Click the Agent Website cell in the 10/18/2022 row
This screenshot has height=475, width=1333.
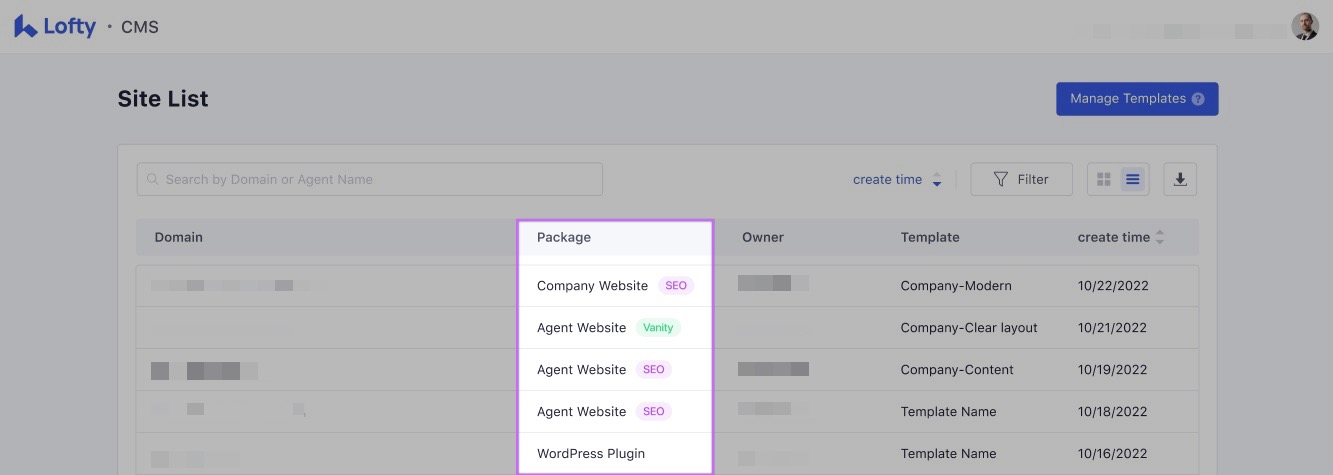tap(581, 412)
